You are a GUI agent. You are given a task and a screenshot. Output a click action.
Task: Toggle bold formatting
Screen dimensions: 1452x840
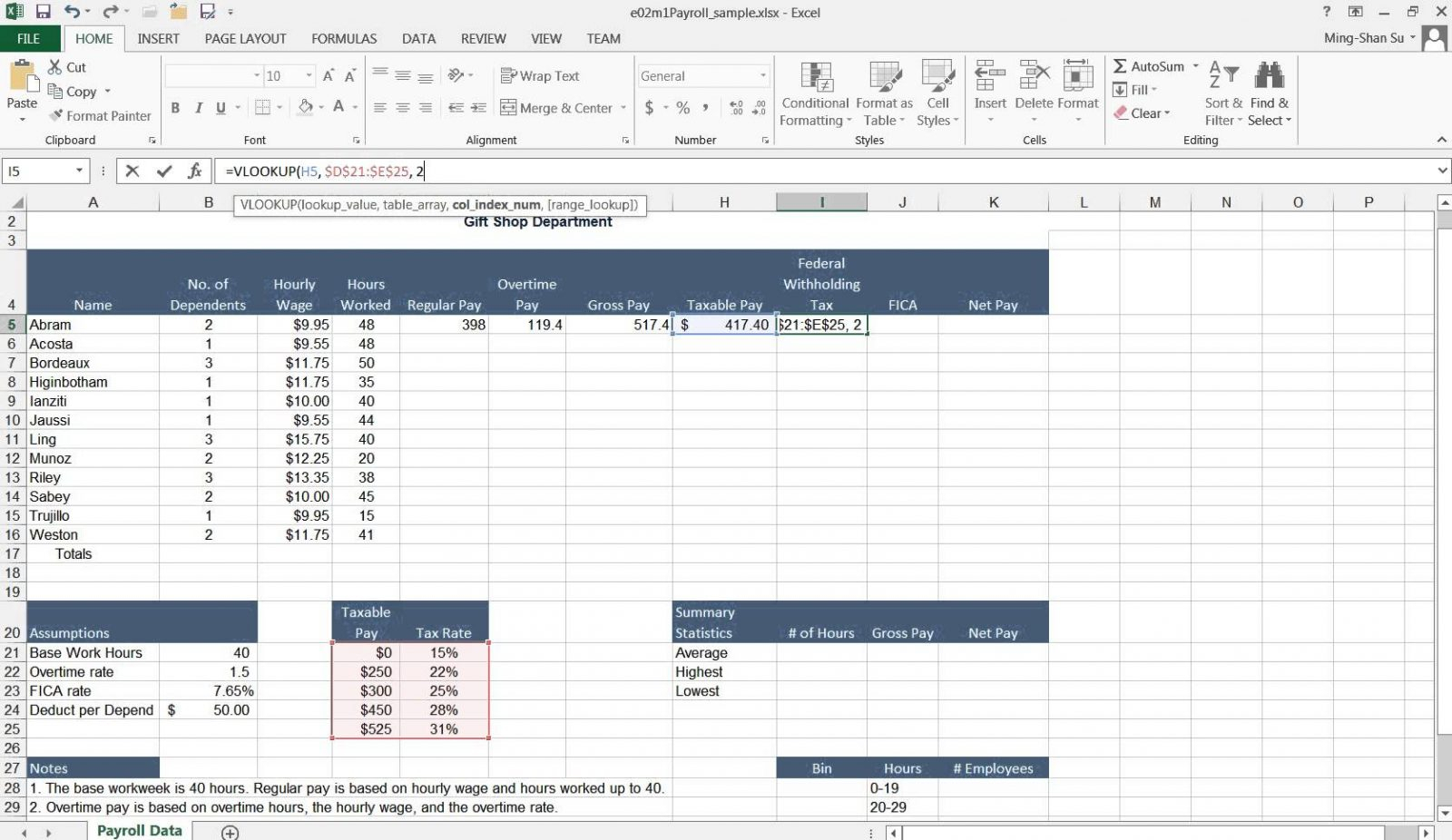coord(175,107)
